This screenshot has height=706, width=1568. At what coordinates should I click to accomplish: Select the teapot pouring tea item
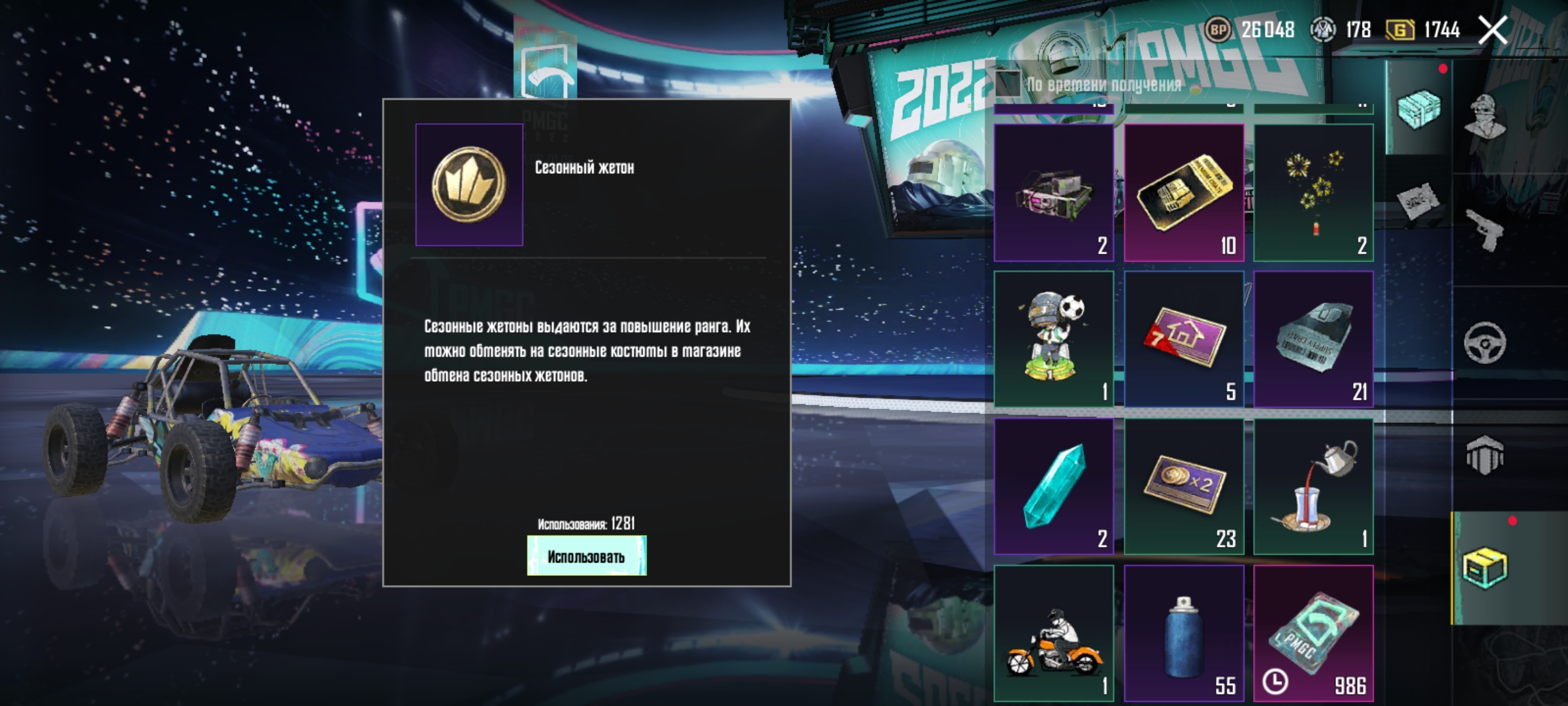[x=1313, y=486]
